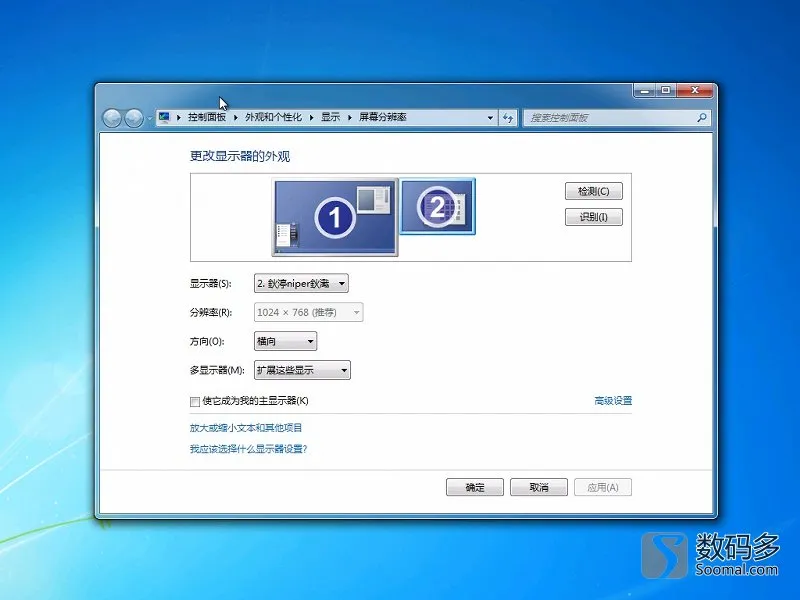Click 外观和个性化 breadcrumb
Image resolution: width=800 pixels, height=600 pixels.
[x=273, y=117]
